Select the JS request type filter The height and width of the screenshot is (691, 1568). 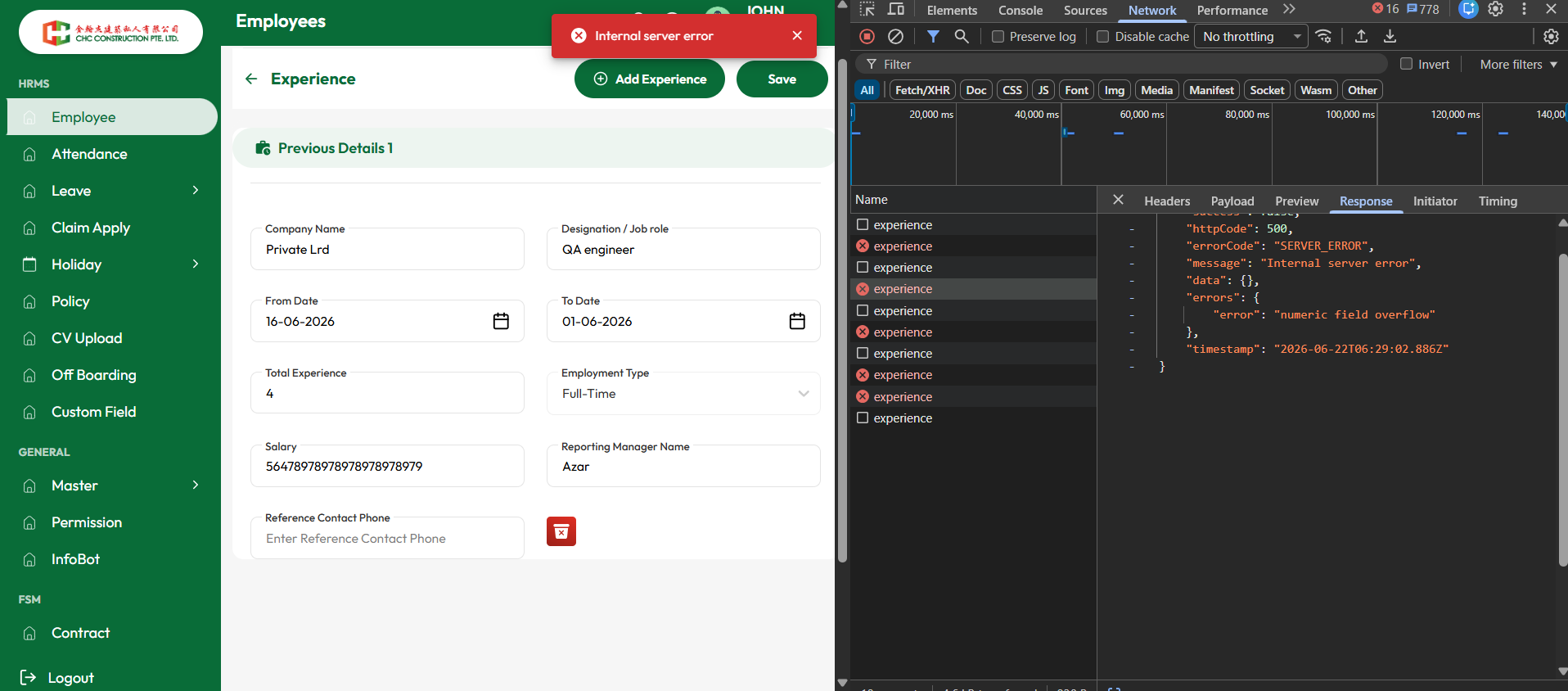click(1043, 90)
